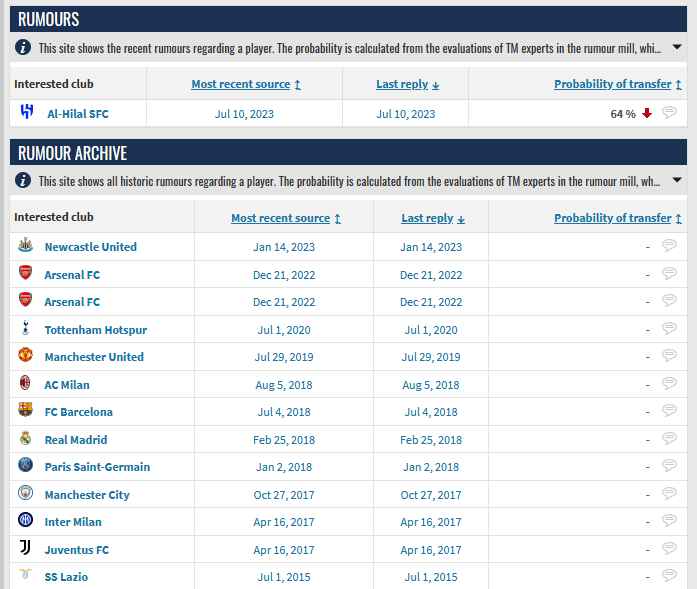
Task: Open the SS Lazio club link
Action: click(x=66, y=577)
